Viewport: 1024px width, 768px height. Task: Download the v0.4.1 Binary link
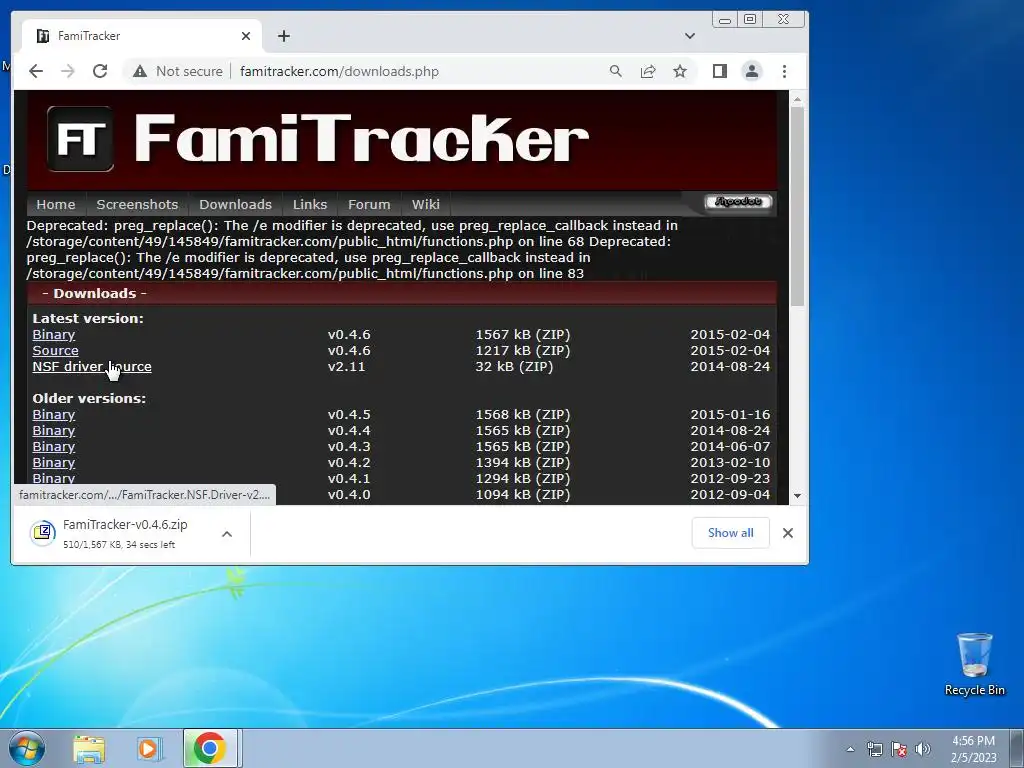click(x=54, y=478)
